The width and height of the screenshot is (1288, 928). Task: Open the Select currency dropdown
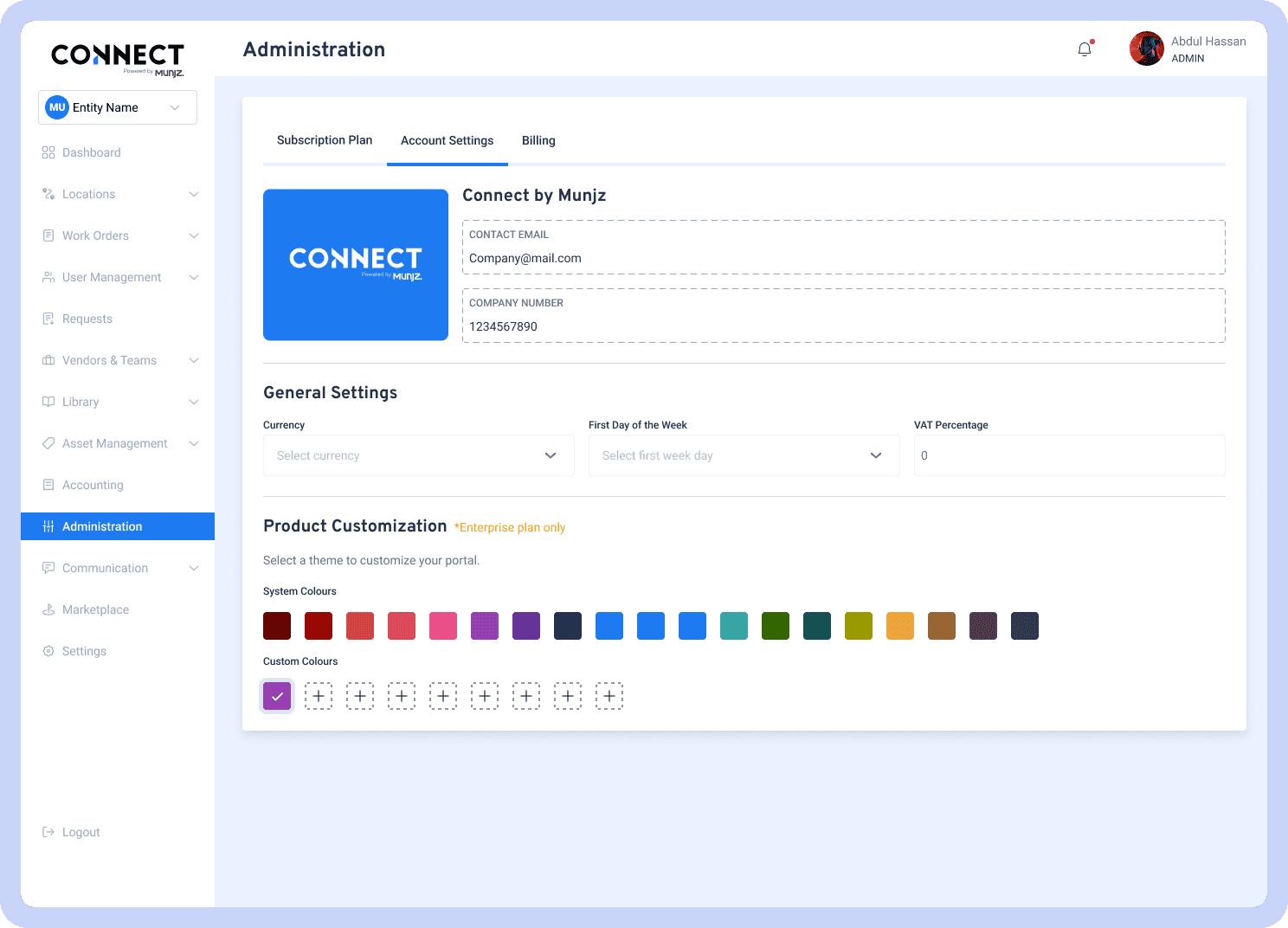pyautogui.click(x=418, y=455)
